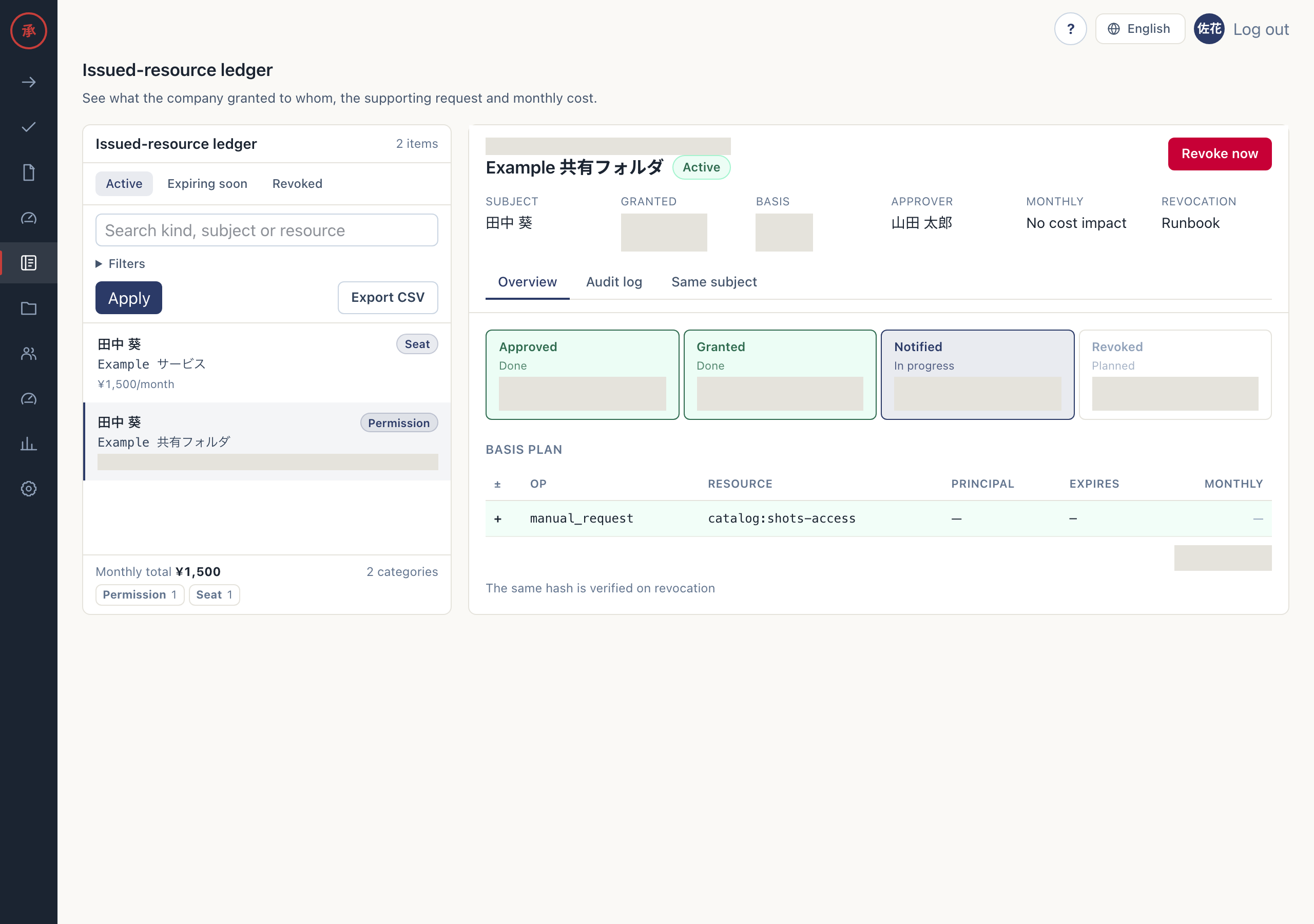This screenshot has width=1314, height=924.
Task: Click the approver name 山田 太郎
Action: pyautogui.click(x=921, y=223)
